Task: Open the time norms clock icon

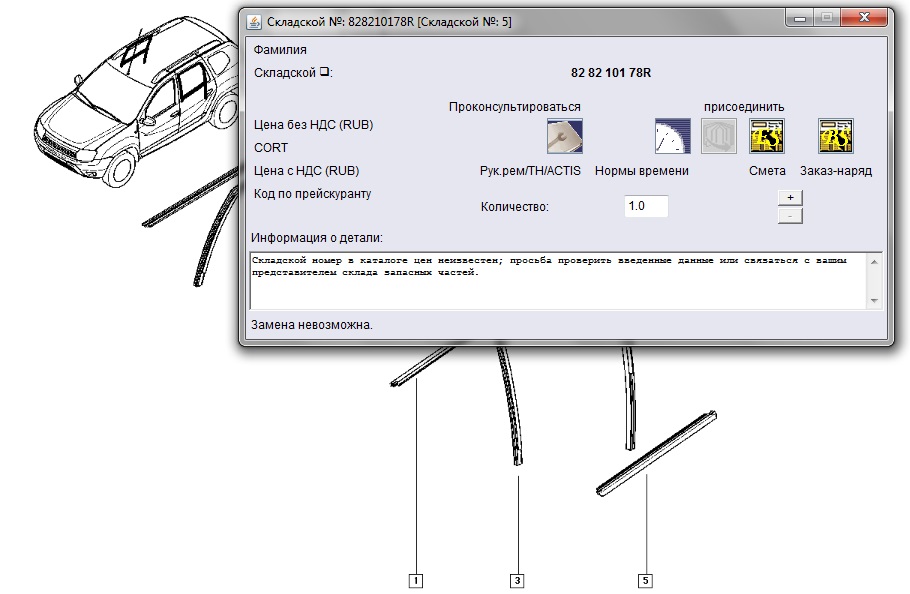Action: pyautogui.click(x=672, y=135)
